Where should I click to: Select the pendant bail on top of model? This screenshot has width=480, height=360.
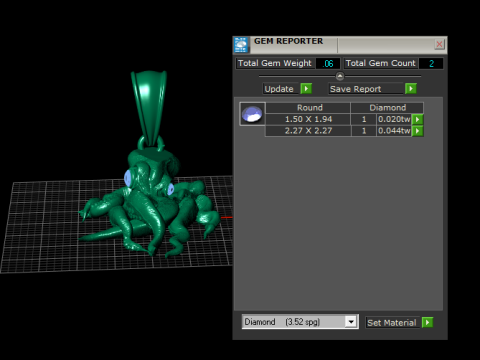coord(148,107)
